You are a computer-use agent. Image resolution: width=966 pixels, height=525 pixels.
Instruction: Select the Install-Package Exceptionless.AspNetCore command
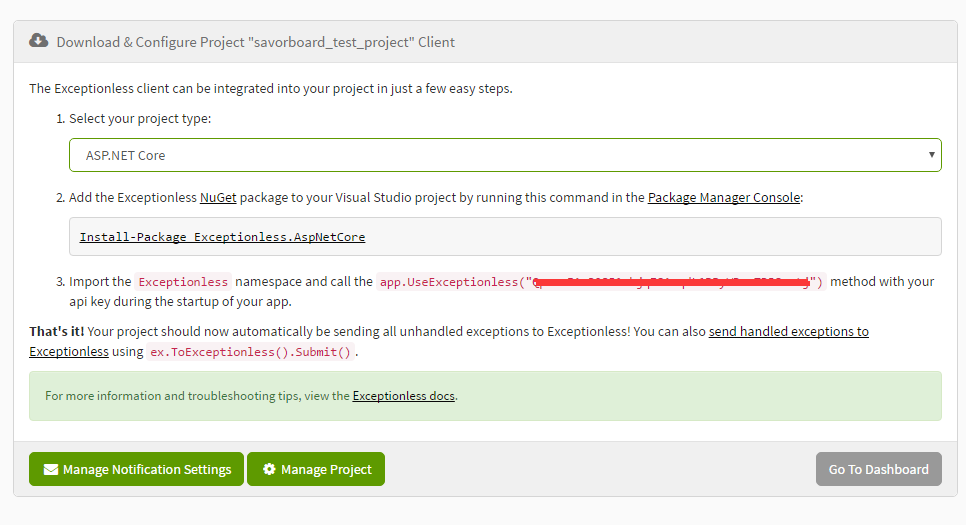[x=222, y=237]
